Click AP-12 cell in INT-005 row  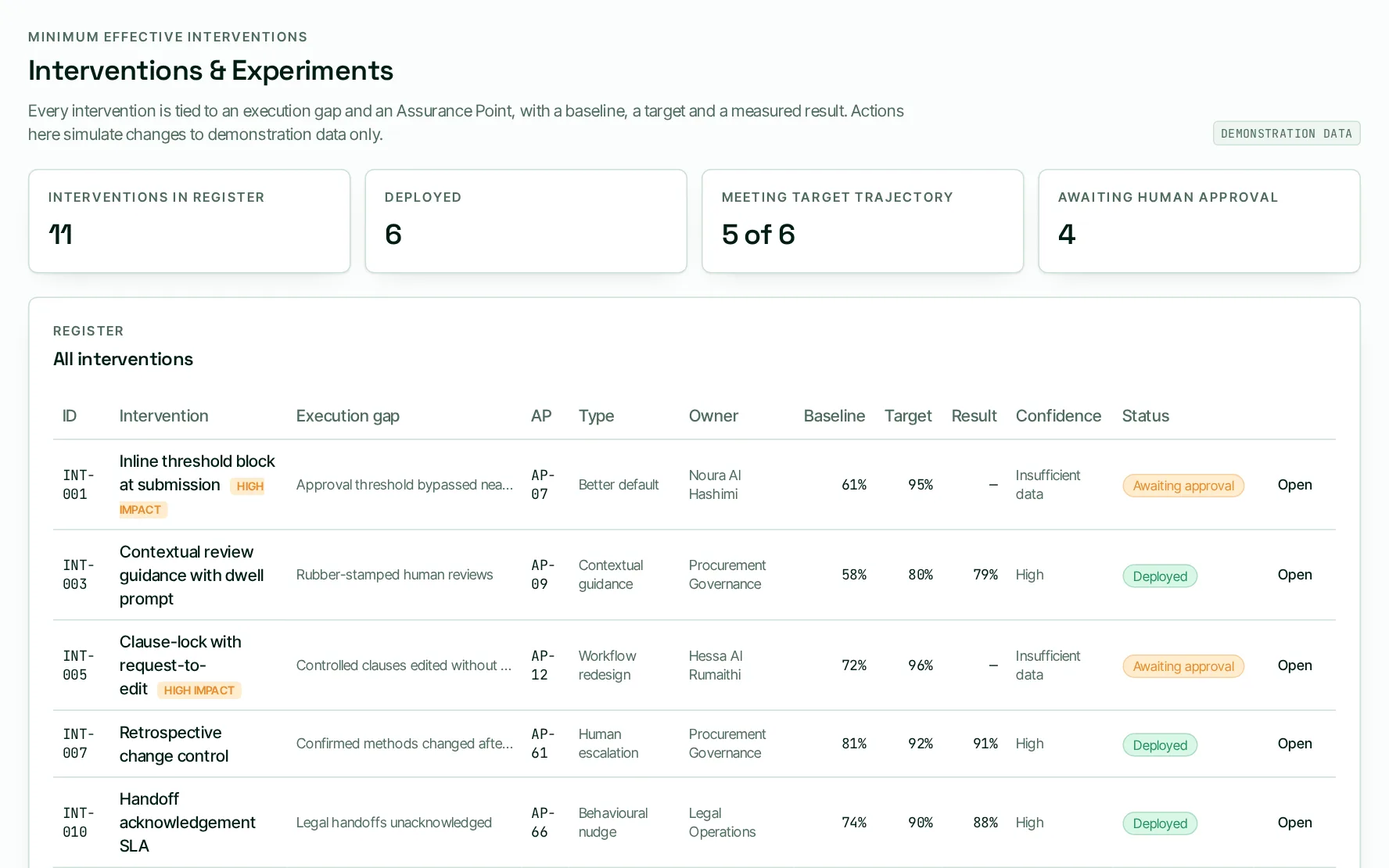[x=542, y=665]
